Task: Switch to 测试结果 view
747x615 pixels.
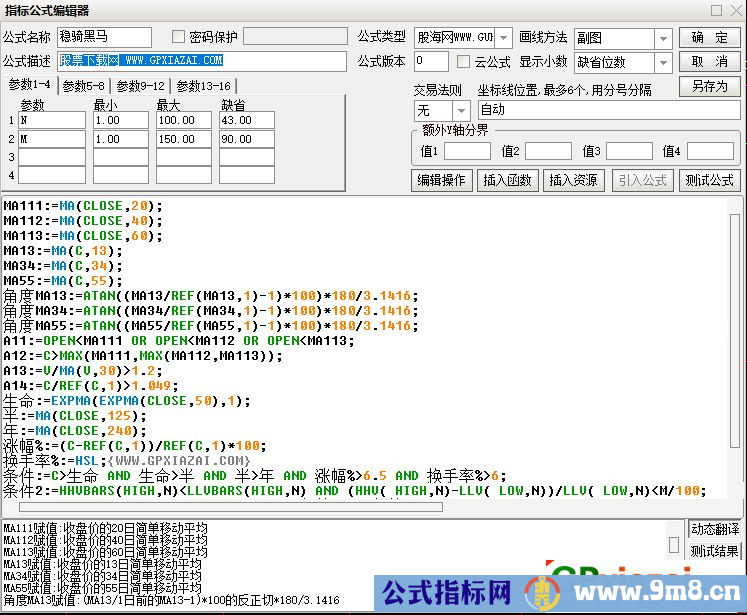Action: pyautogui.click(x=714, y=551)
